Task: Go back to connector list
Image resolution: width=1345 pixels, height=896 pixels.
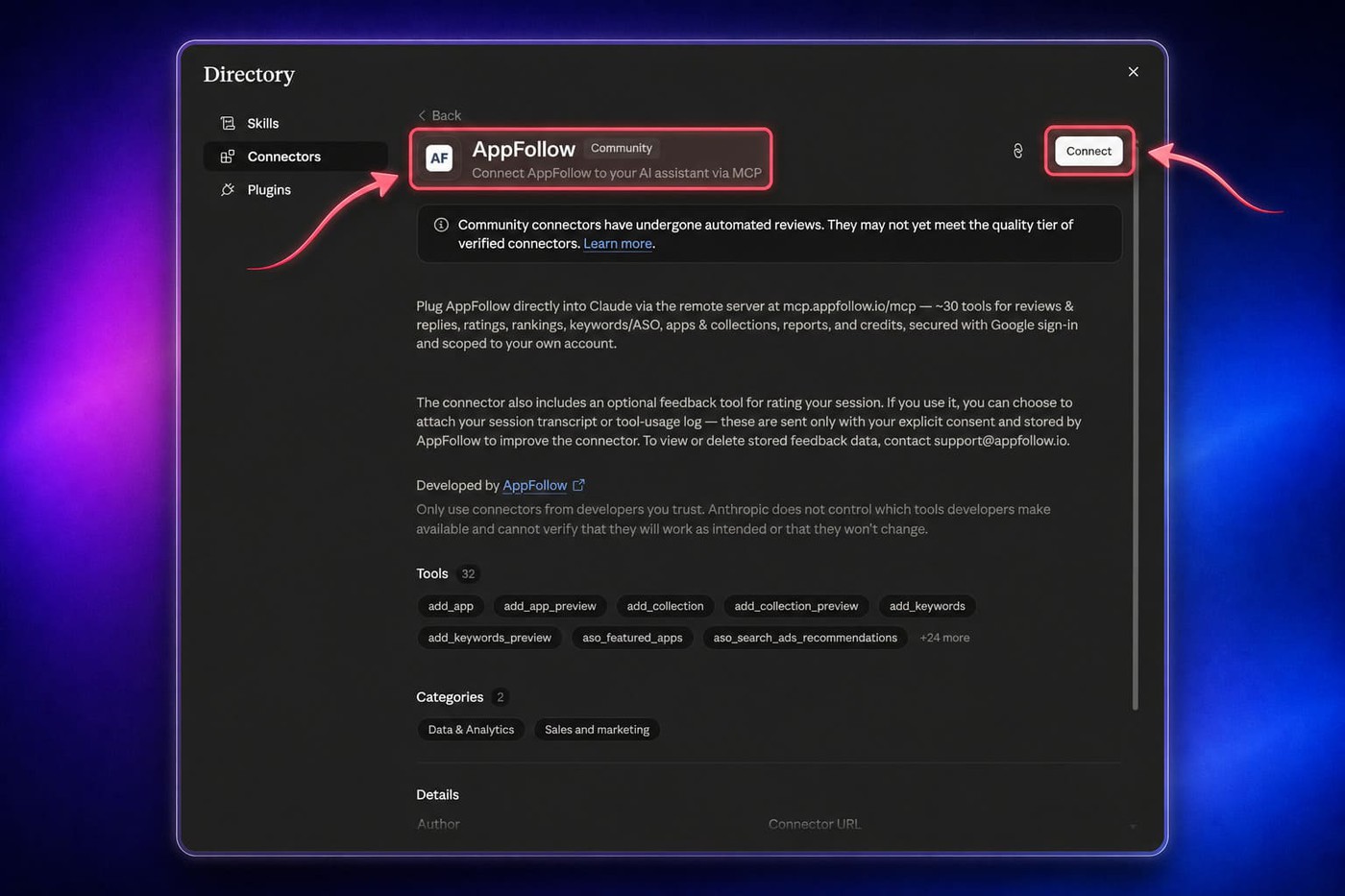Action: pos(439,115)
